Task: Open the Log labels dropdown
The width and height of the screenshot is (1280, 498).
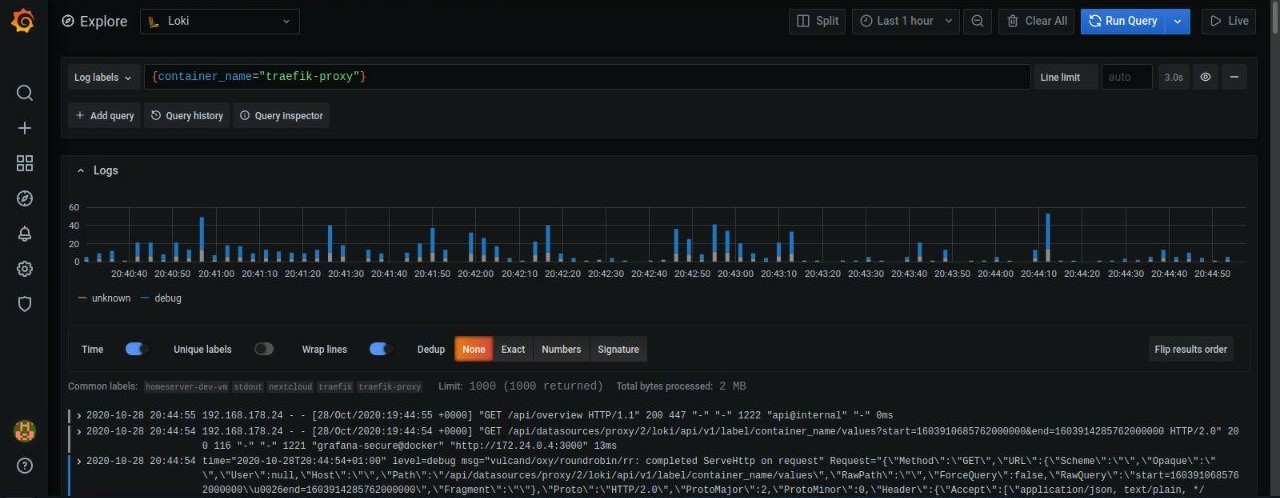Action: tap(103, 77)
